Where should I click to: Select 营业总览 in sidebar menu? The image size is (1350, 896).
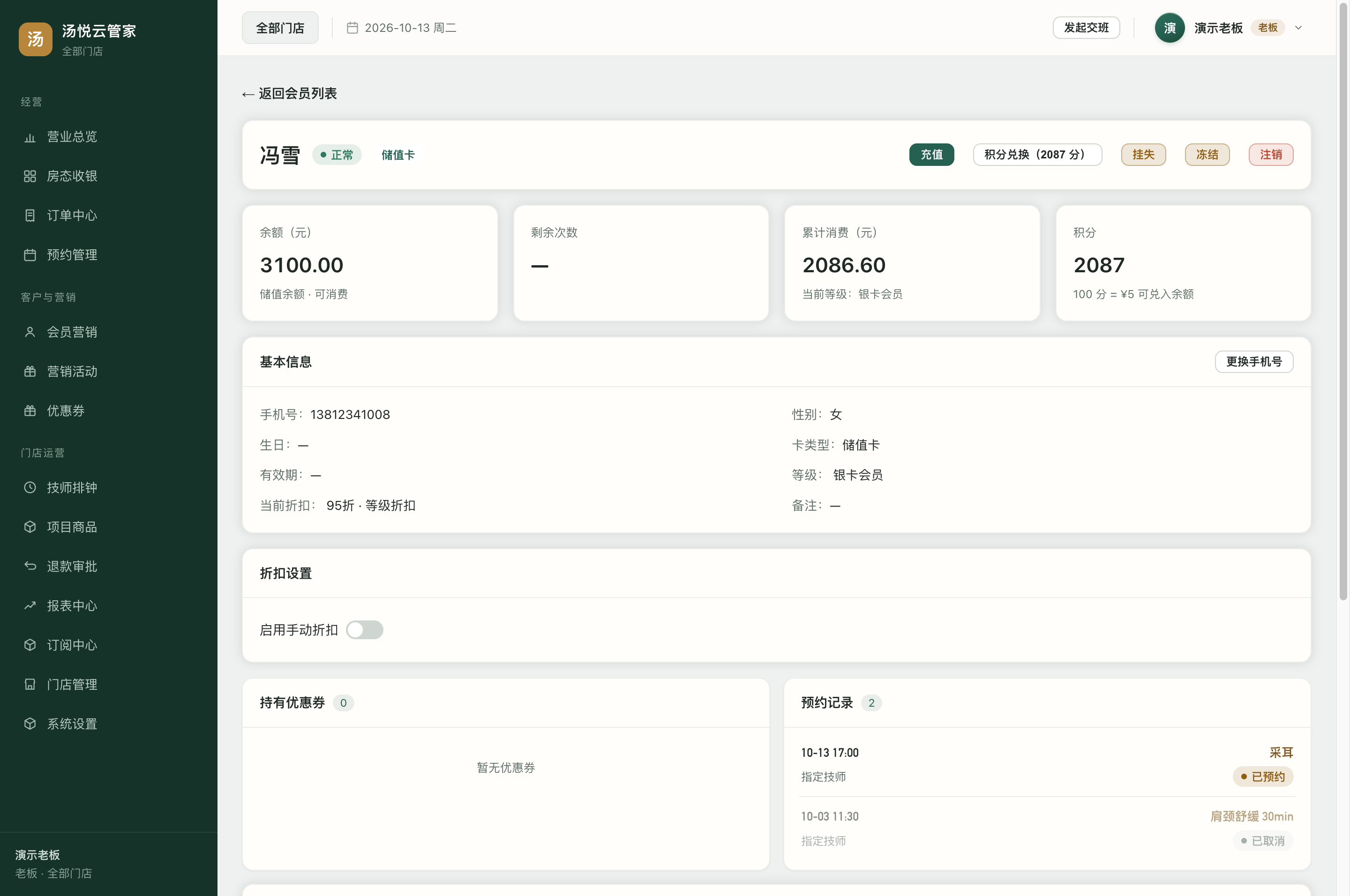109,137
